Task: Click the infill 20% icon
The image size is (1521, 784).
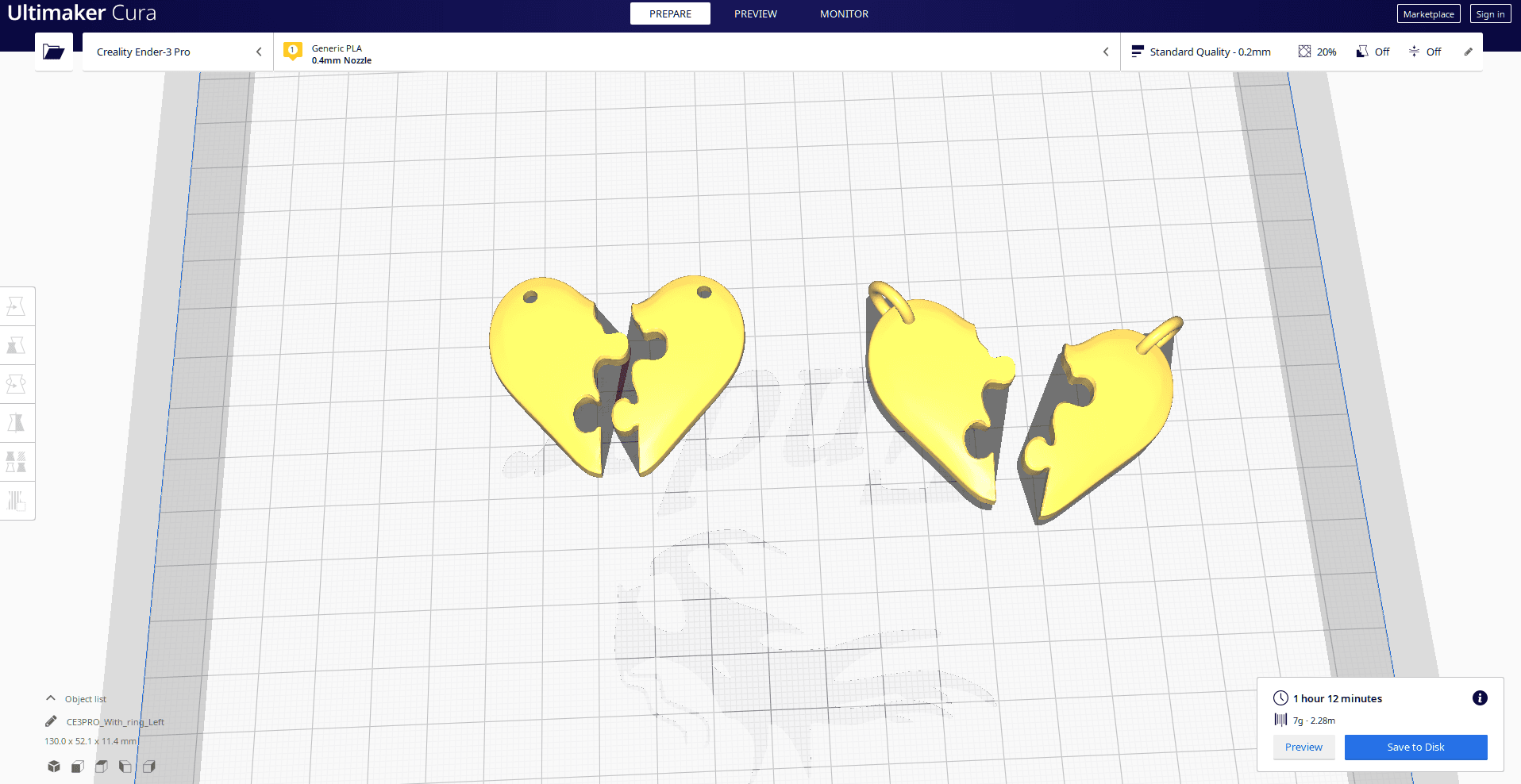Action: (1304, 52)
